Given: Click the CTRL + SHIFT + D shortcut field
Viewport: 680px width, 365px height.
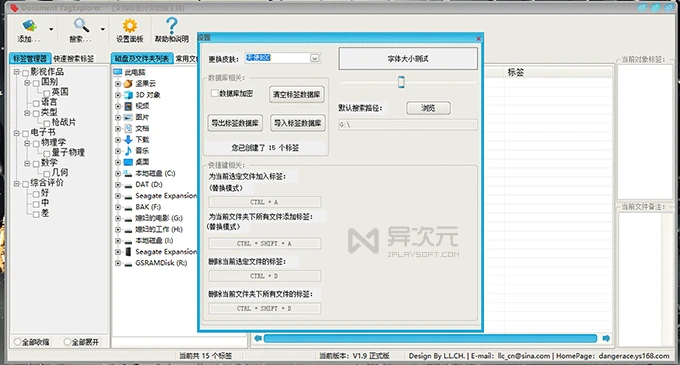Looking at the screenshot, I should pos(265,308).
